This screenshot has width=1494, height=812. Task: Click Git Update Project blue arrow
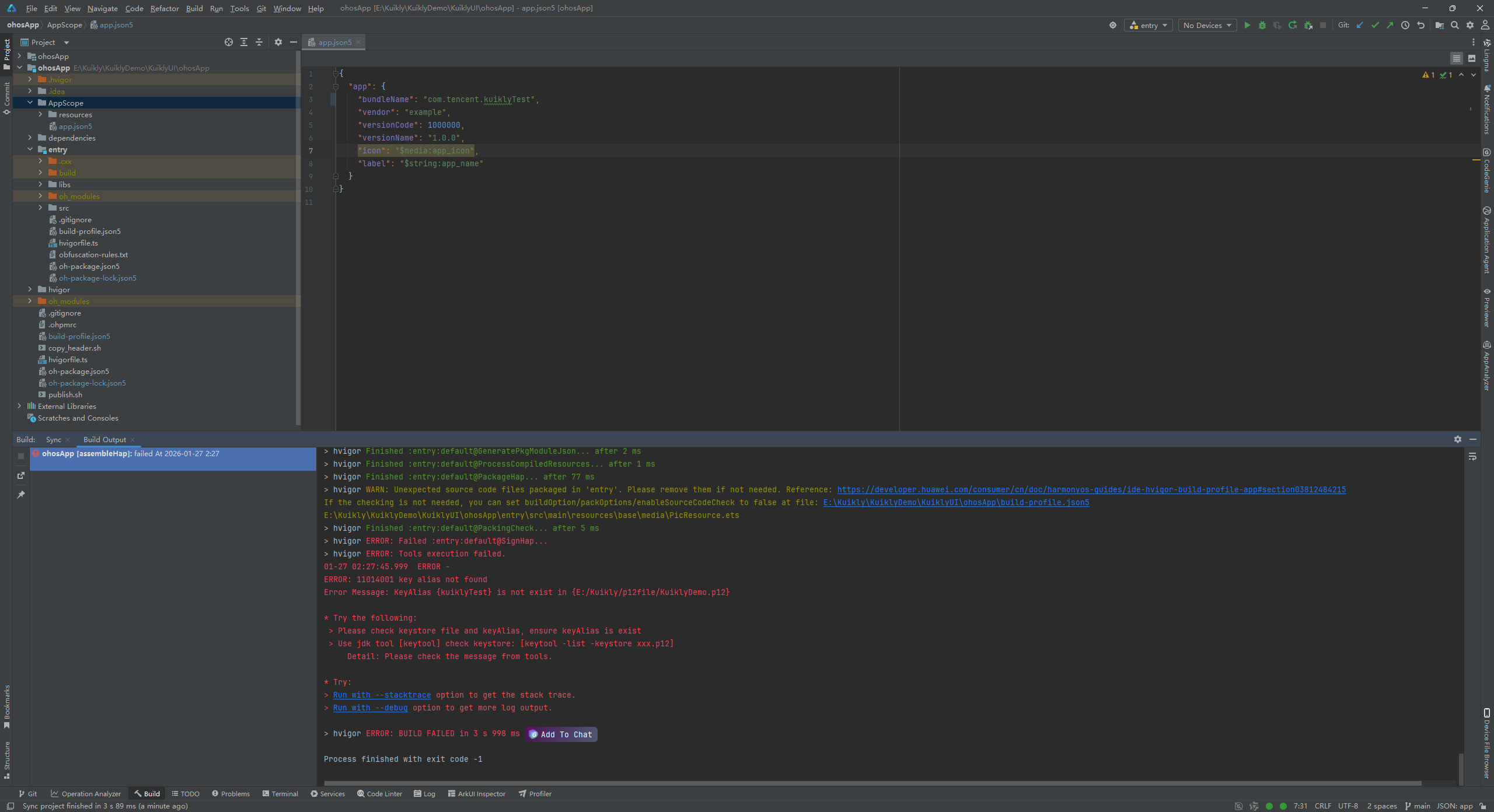tap(1360, 25)
